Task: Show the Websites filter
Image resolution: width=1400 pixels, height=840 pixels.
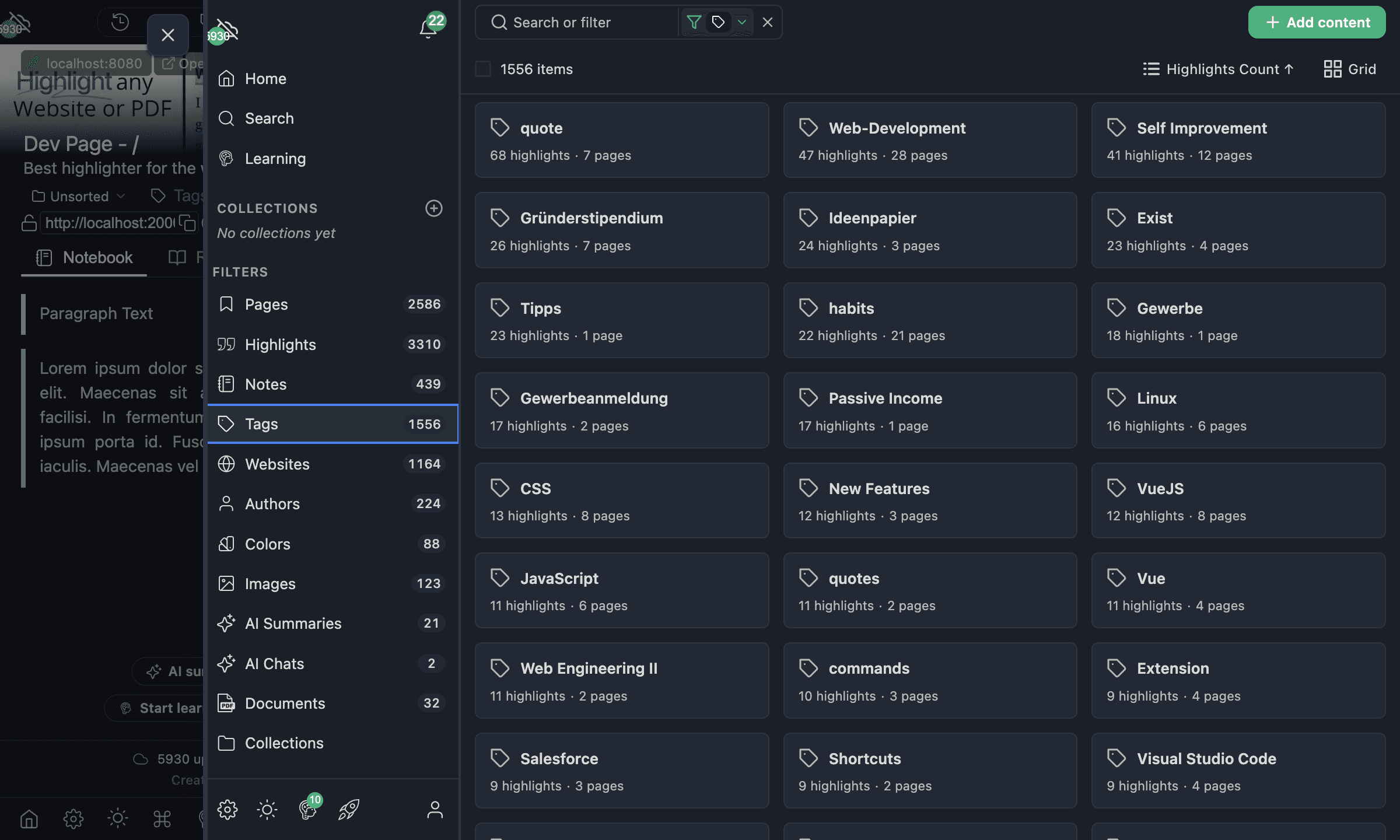Action: click(332, 464)
